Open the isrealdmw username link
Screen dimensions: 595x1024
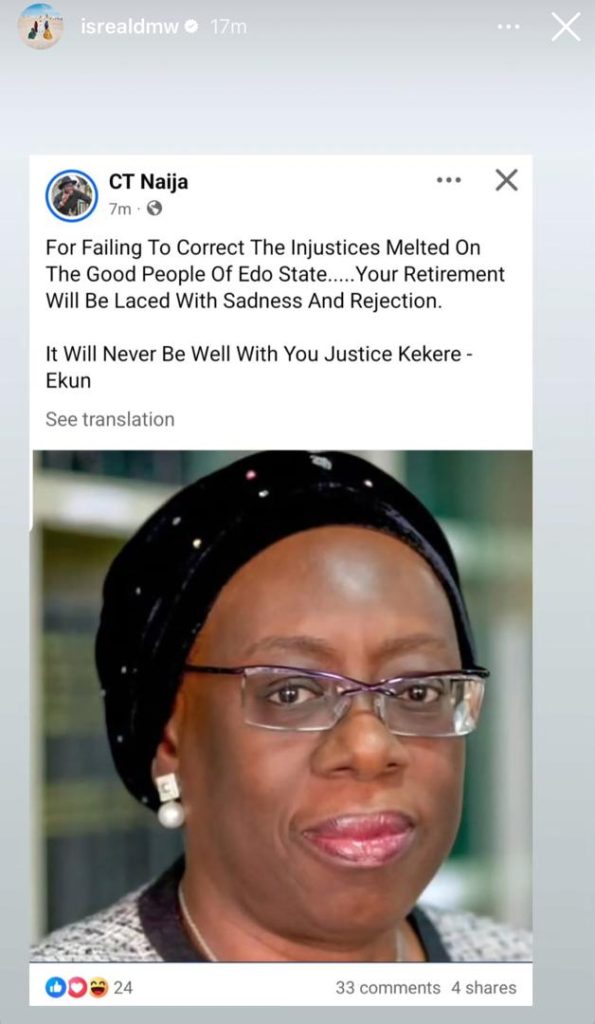(129, 27)
